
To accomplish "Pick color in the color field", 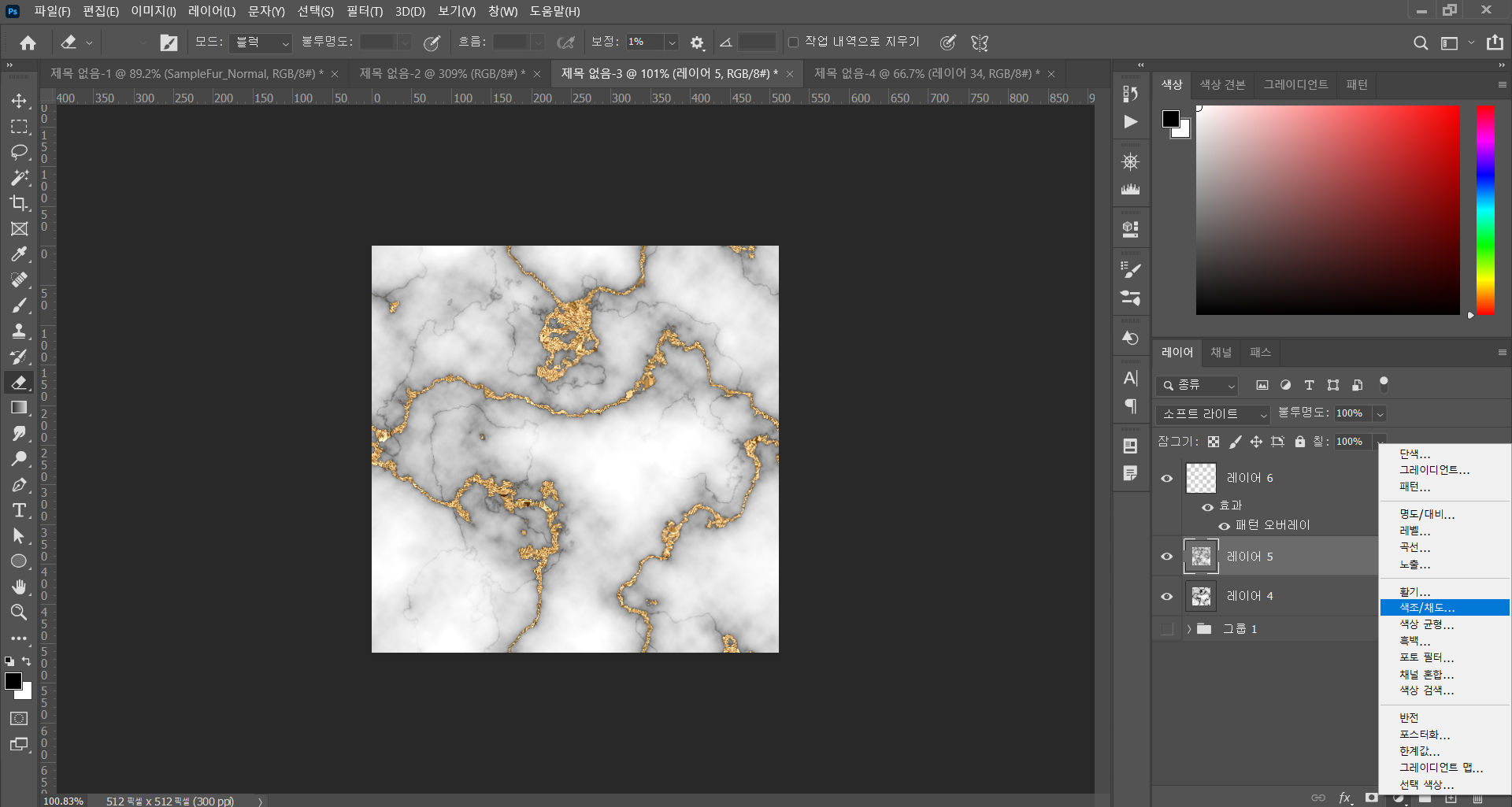I will [x=1328, y=210].
